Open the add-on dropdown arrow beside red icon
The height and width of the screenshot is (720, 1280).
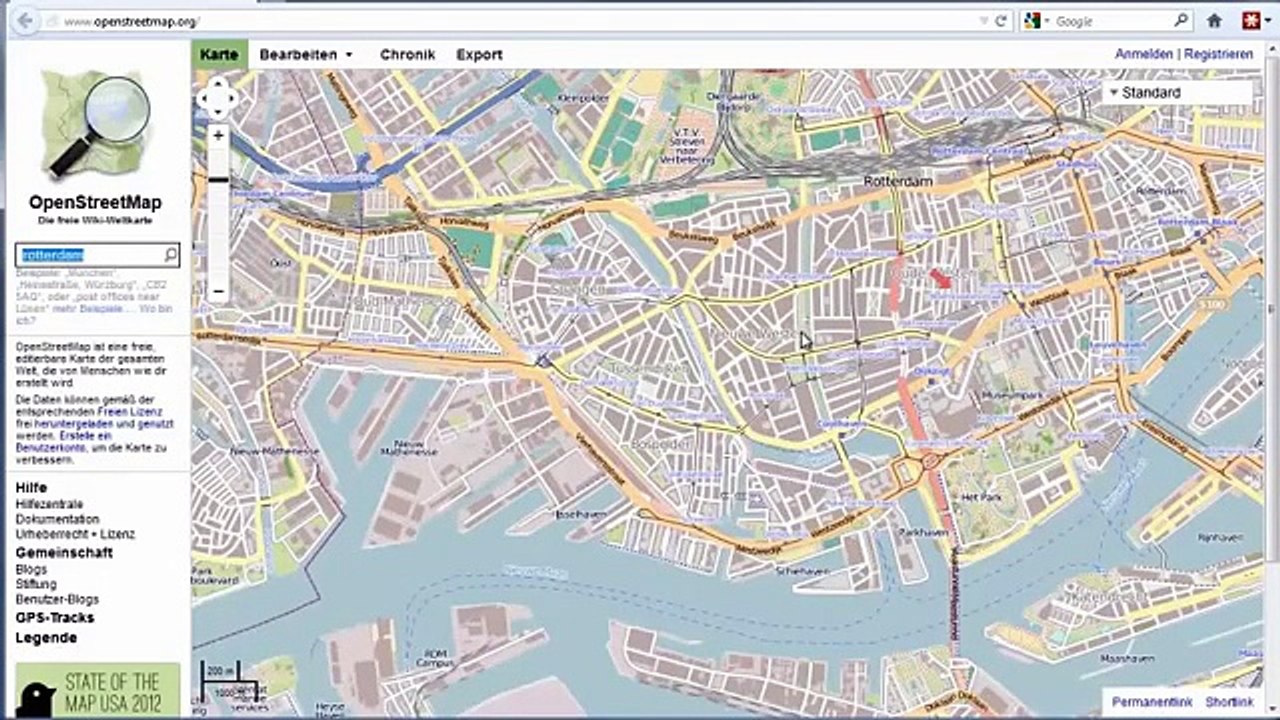pos(1268,21)
